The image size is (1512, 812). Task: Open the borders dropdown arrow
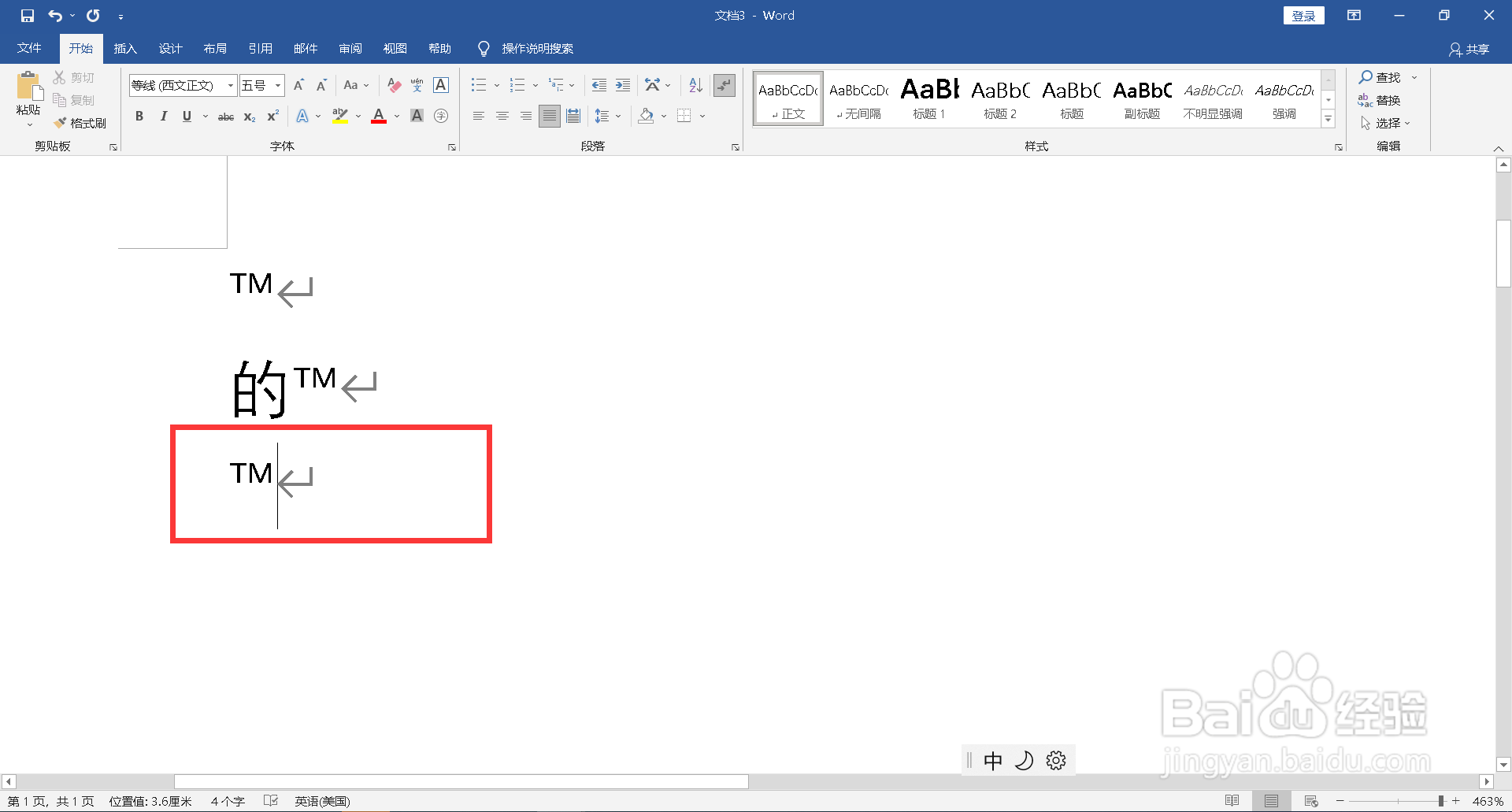[x=702, y=116]
